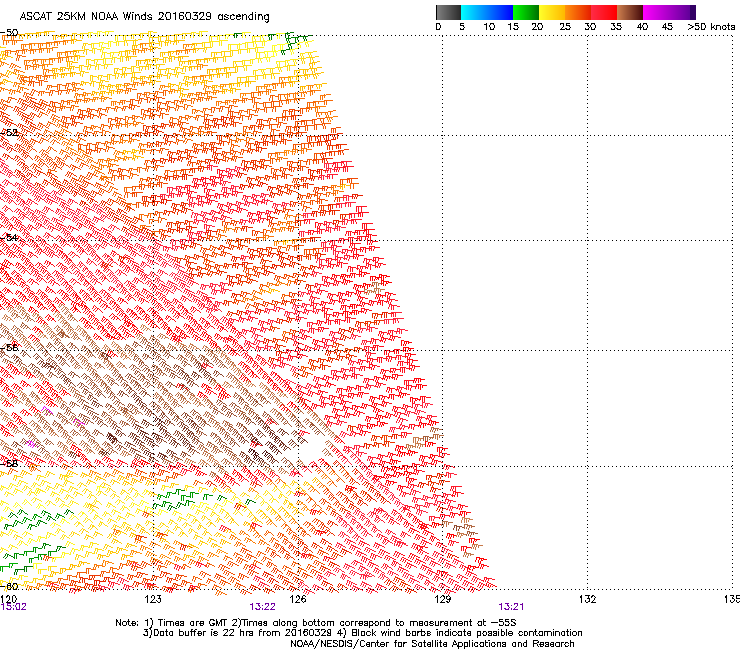The height and width of the screenshot is (650, 740).
Task: Click the red 30-35 knots legend swatch
Action: (x=604, y=12)
